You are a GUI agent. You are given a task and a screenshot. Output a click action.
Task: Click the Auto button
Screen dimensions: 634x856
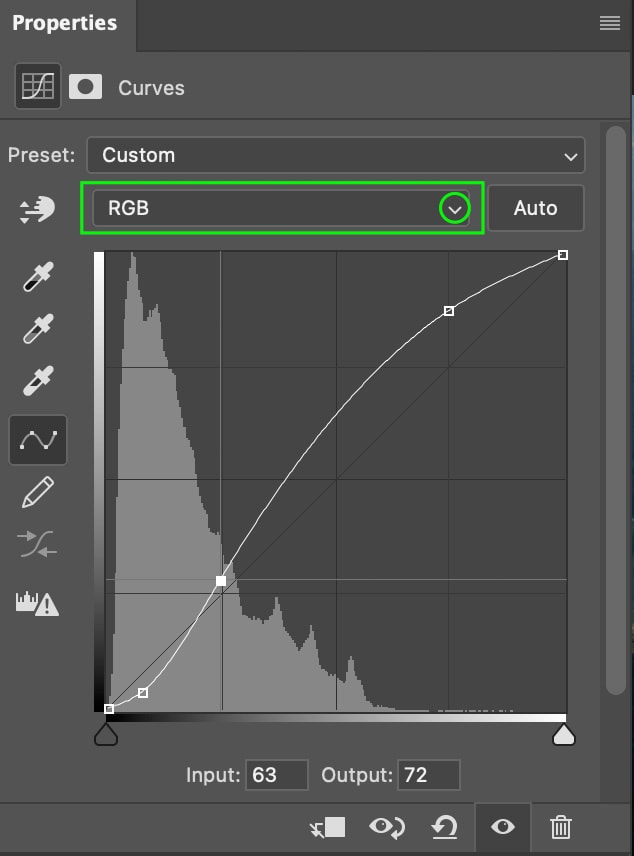[535, 208]
